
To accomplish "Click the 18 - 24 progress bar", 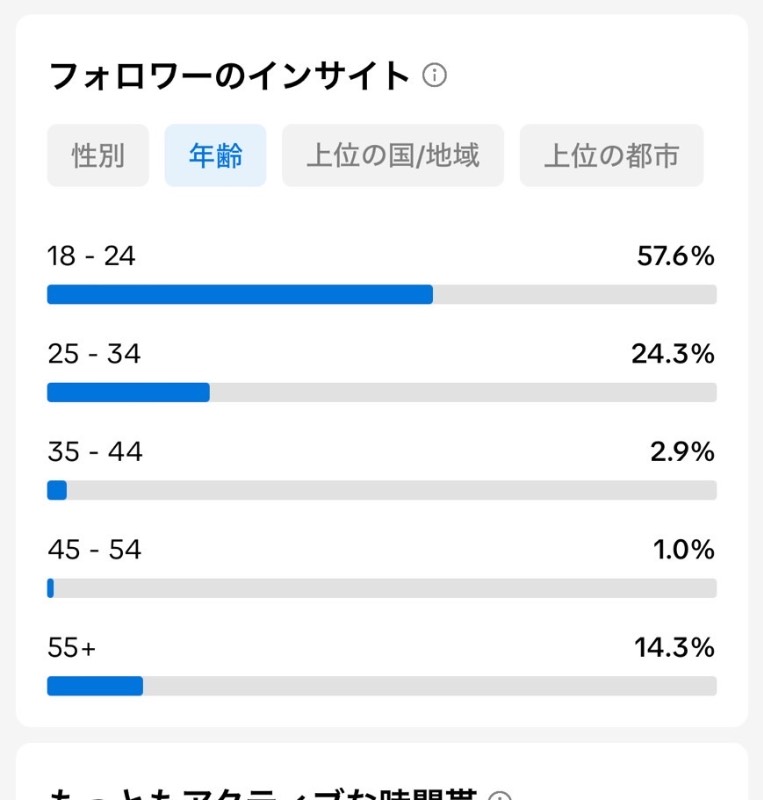I will tap(382, 294).
